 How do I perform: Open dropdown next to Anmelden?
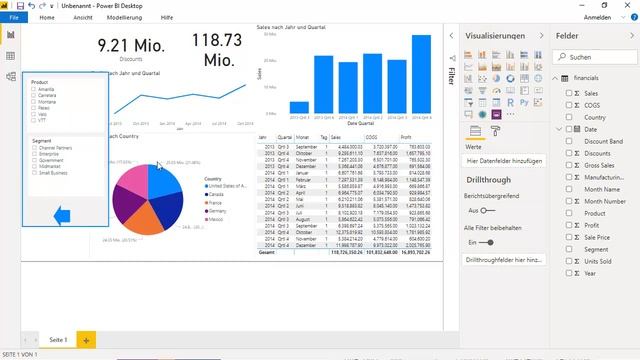pos(623,17)
